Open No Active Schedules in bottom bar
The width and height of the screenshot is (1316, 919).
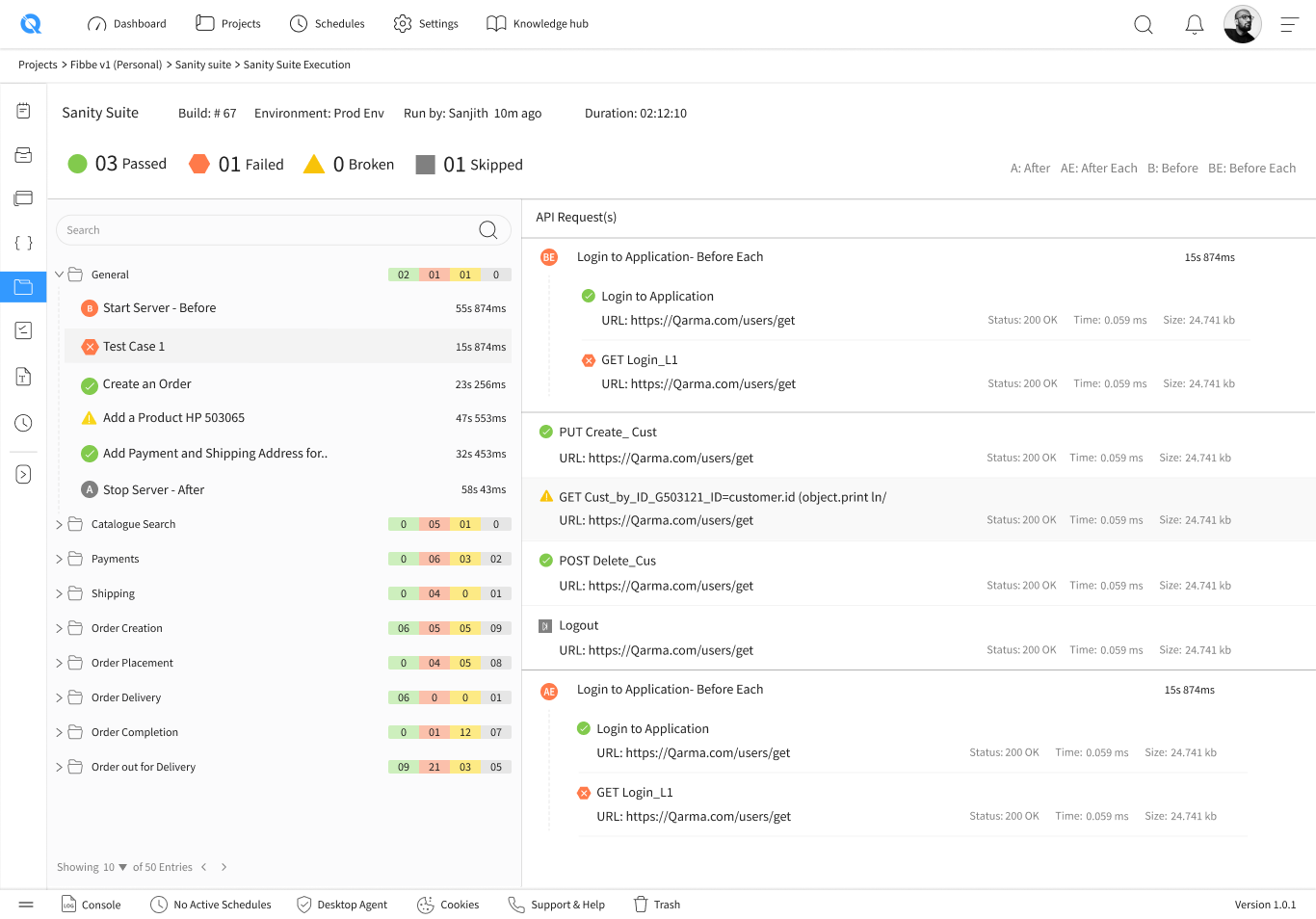pyautogui.click(x=211, y=905)
